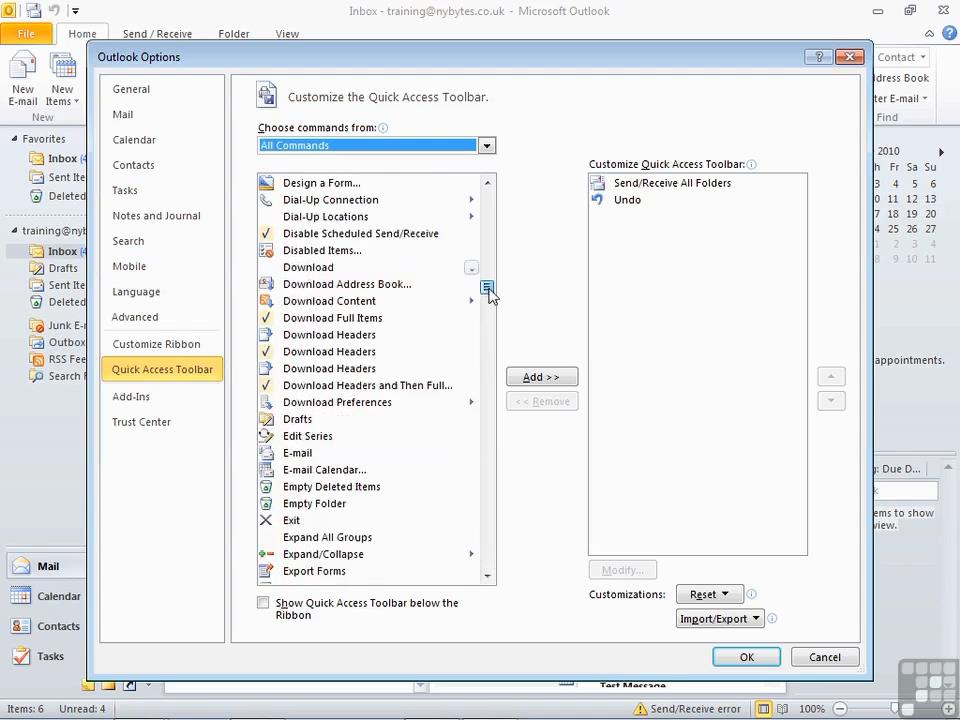The image size is (960, 720).
Task: Select Disable Scheduled Send/Receive checkmark command
Action: click(x=367, y=233)
